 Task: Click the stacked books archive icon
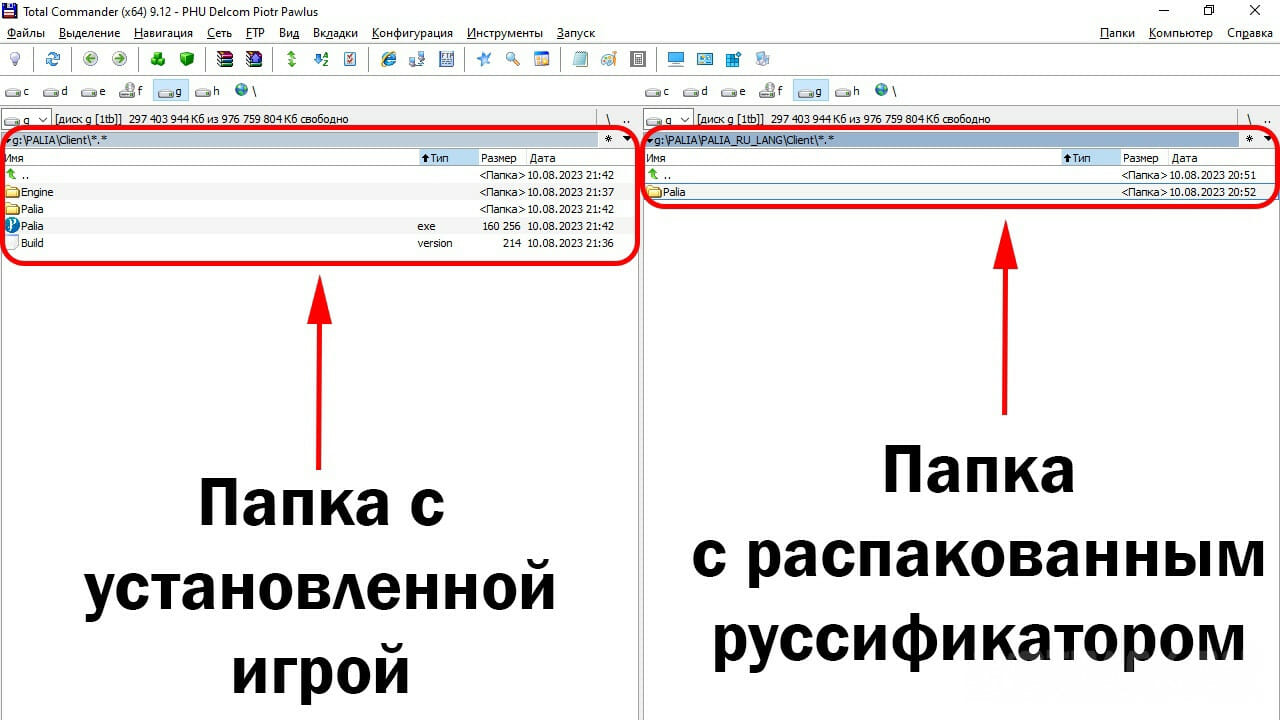point(225,59)
